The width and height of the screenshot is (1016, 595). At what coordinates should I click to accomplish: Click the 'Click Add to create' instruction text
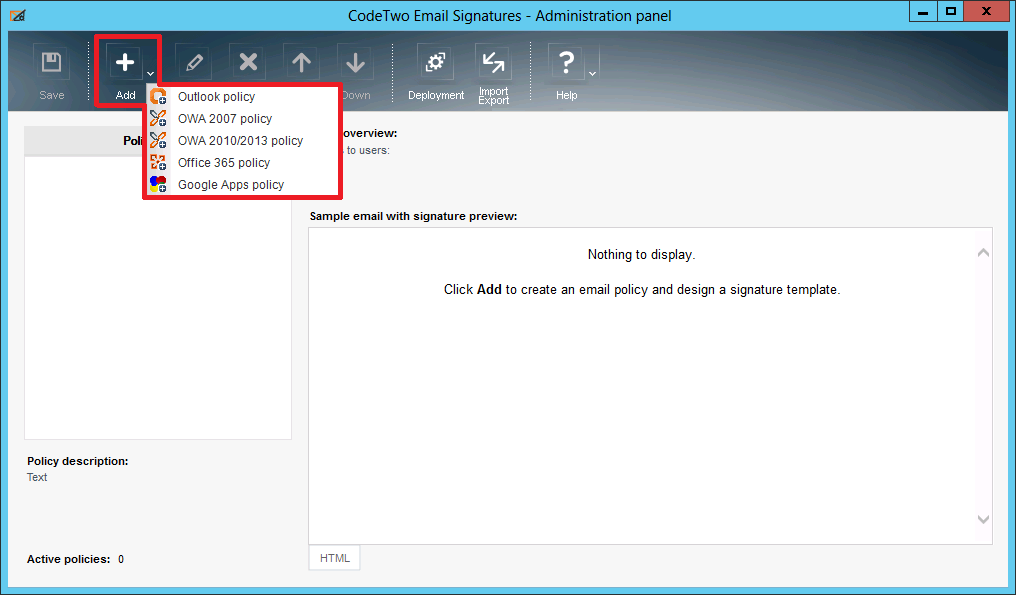click(641, 290)
